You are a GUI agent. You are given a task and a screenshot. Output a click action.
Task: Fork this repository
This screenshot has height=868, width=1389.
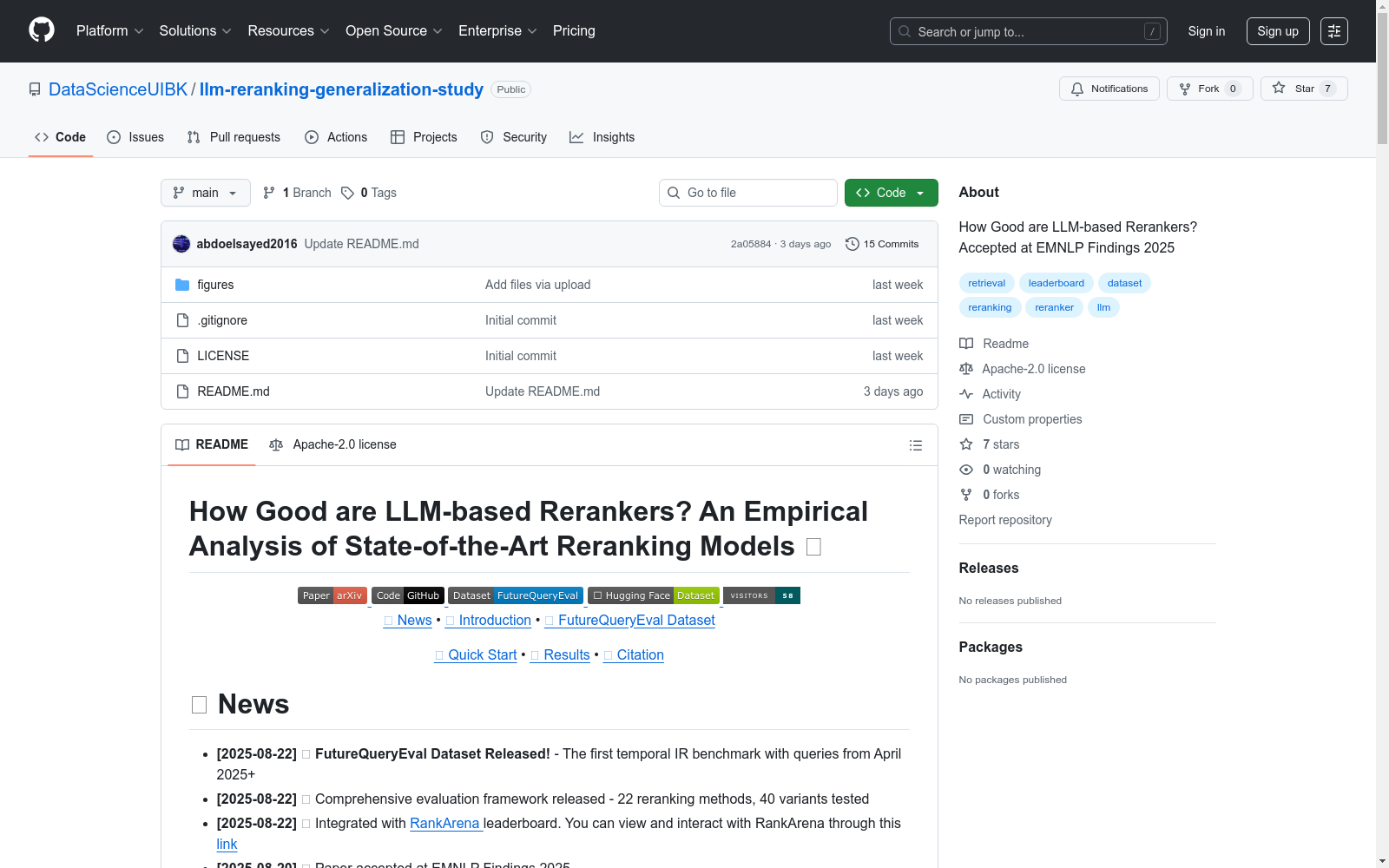pyautogui.click(x=1210, y=89)
